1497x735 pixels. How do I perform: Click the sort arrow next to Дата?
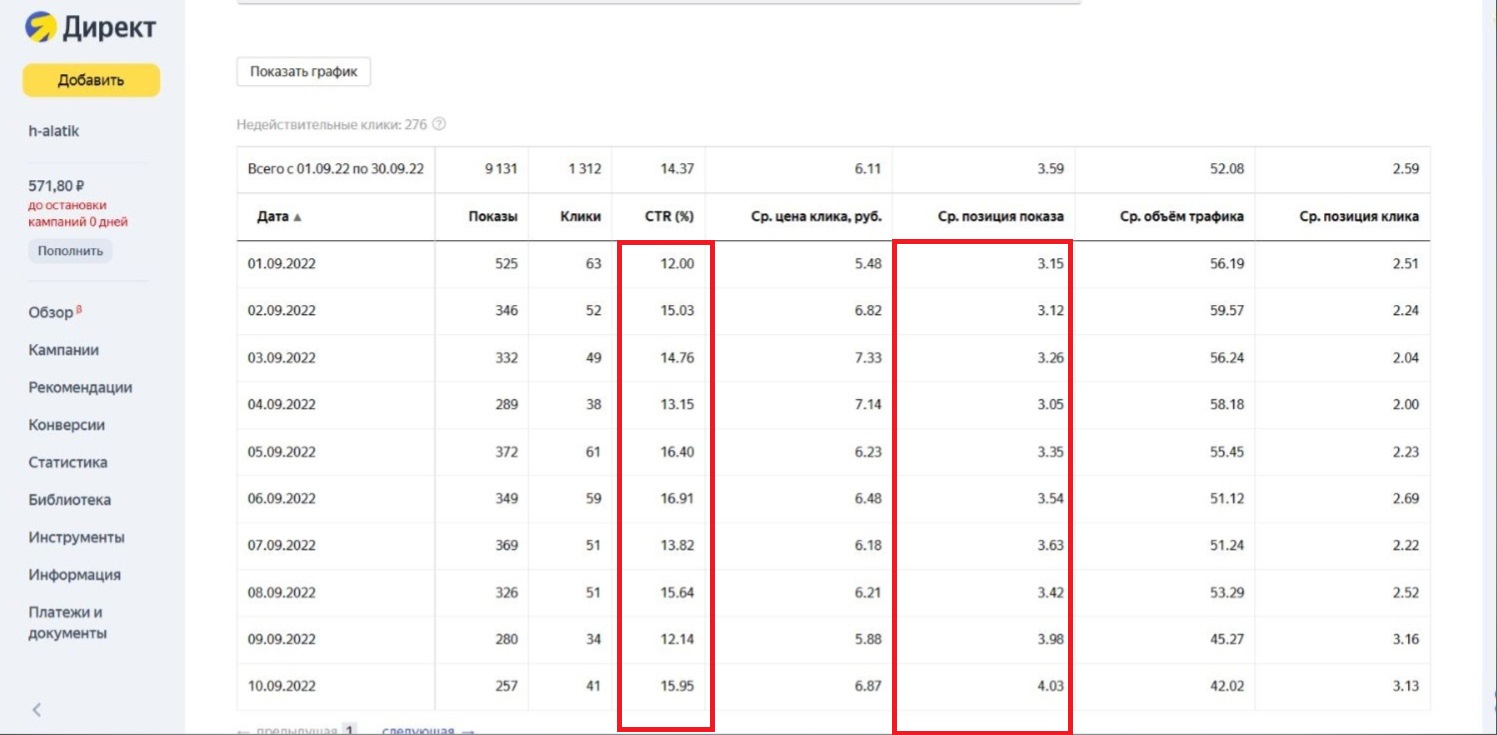point(297,217)
